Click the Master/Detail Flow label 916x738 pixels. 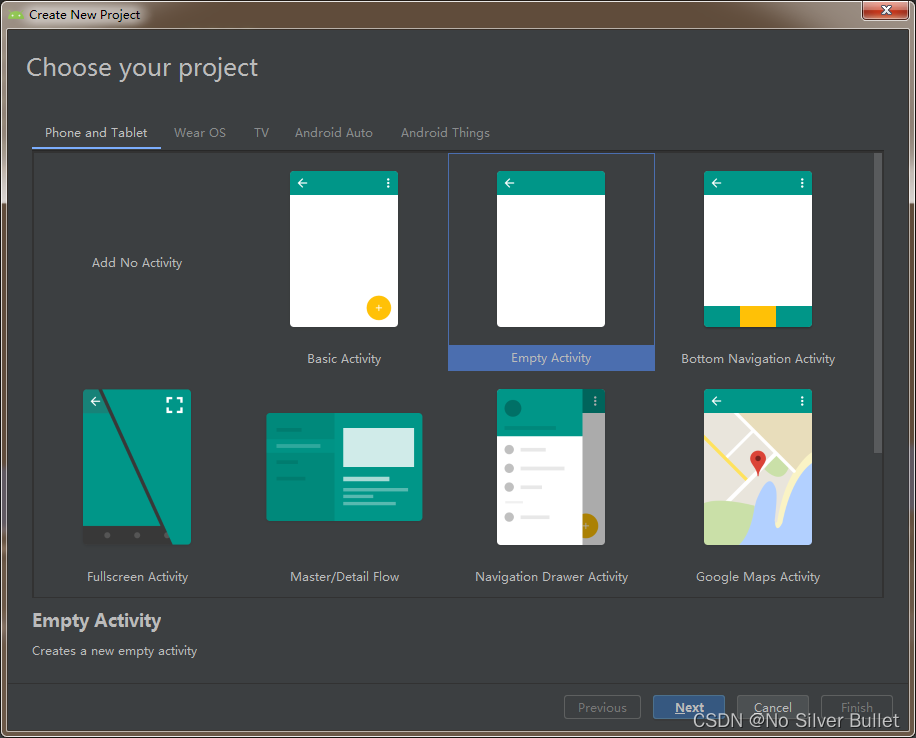tap(345, 577)
